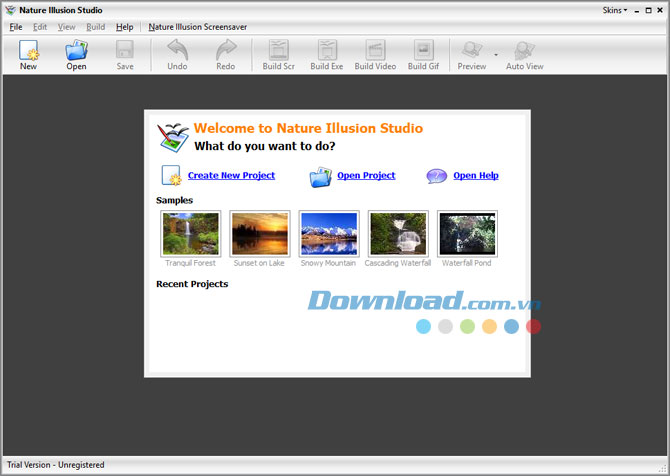Click the Redo arrow icon
Image resolution: width=670 pixels, height=476 pixels.
click(226, 50)
